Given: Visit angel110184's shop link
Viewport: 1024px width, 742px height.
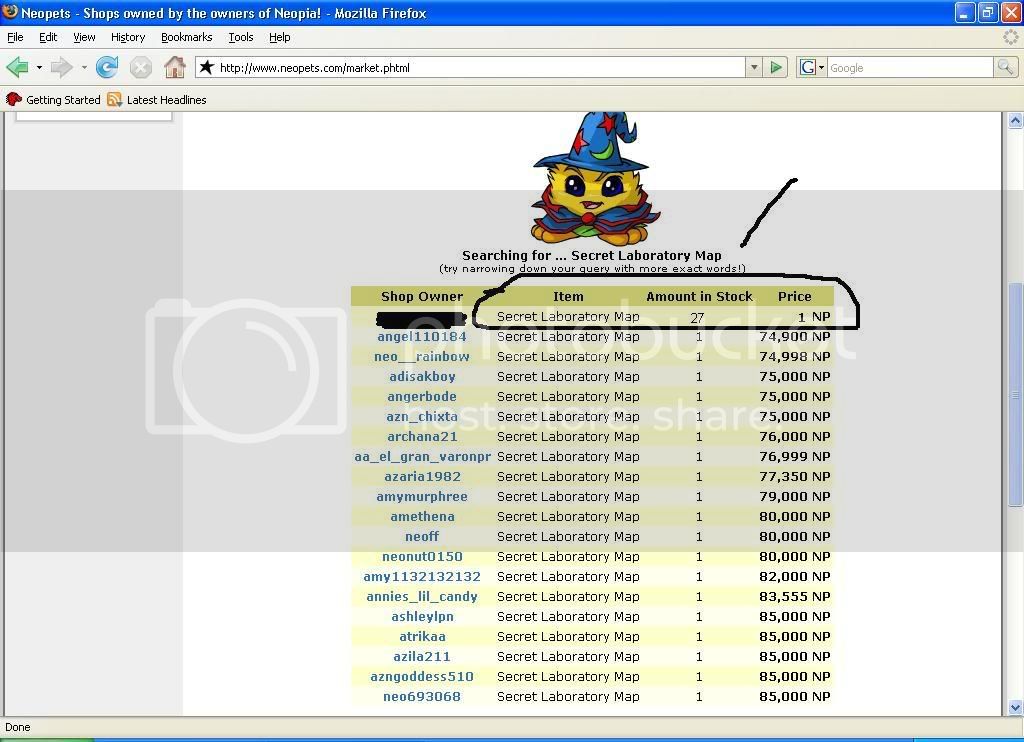Looking at the screenshot, I should coord(422,337).
